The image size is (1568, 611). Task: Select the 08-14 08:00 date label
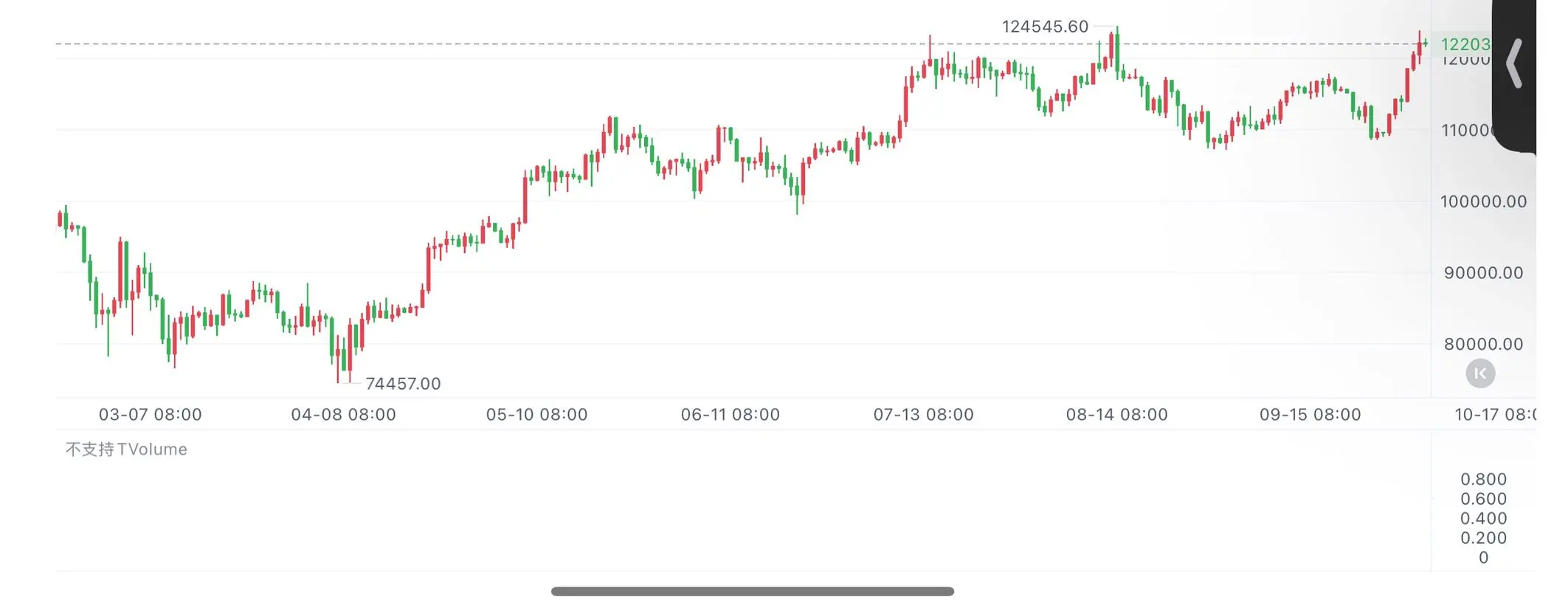(1116, 415)
